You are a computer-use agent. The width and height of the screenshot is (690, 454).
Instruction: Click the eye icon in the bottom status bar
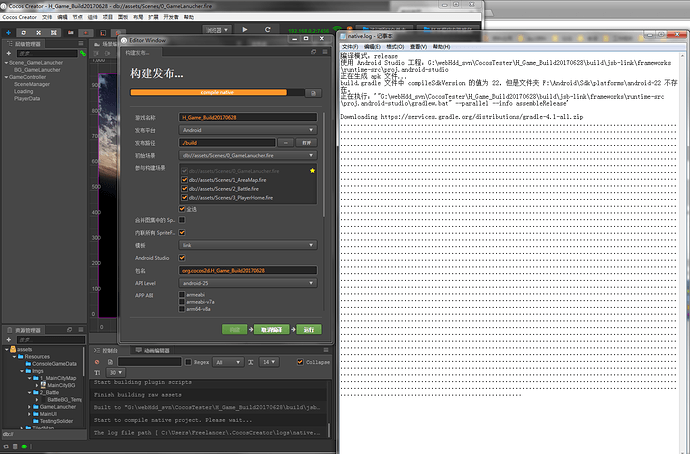(6, 447)
